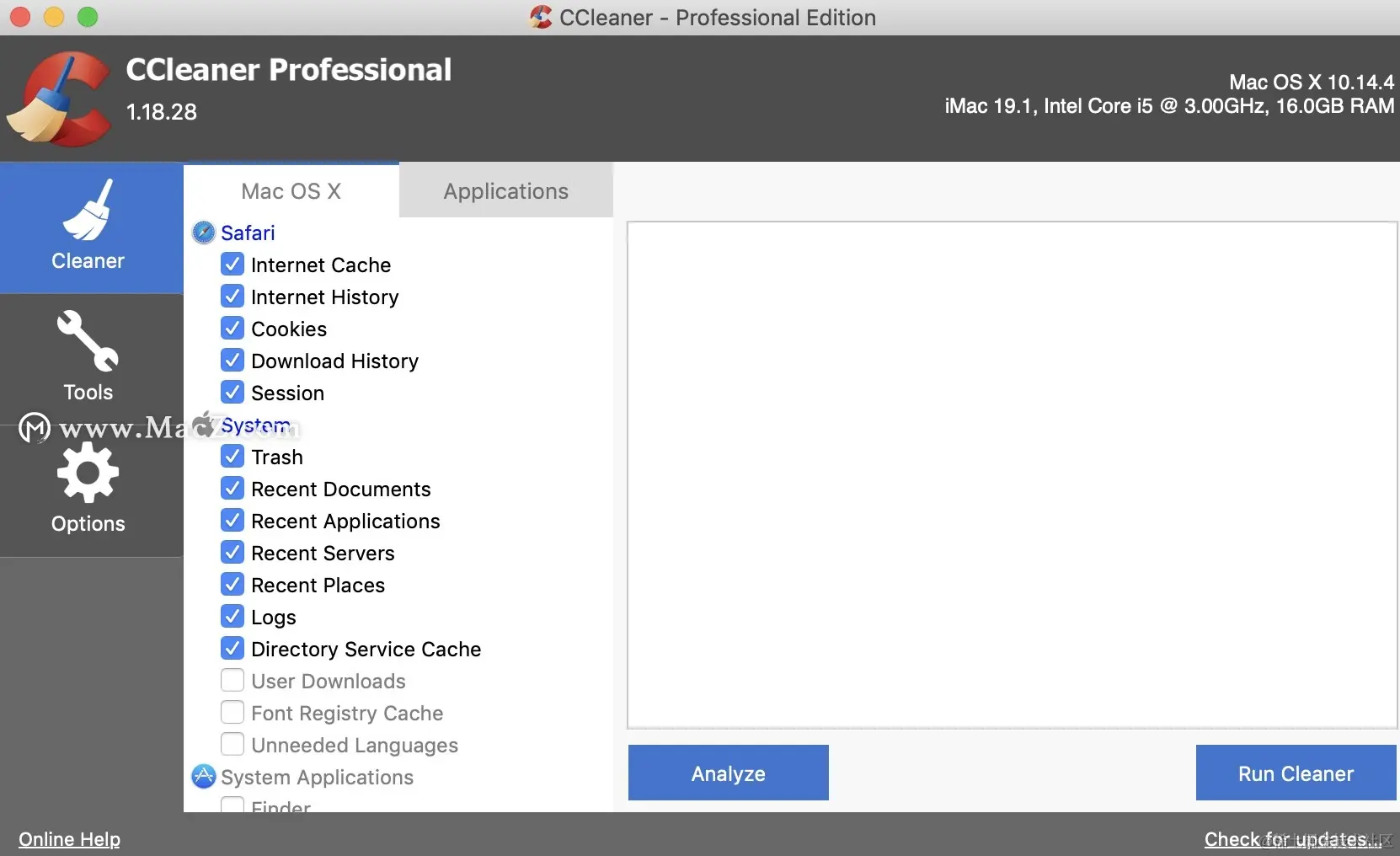The width and height of the screenshot is (1400, 856).
Task: Click the Directory Service Cache label
Action: pos(366,650)
